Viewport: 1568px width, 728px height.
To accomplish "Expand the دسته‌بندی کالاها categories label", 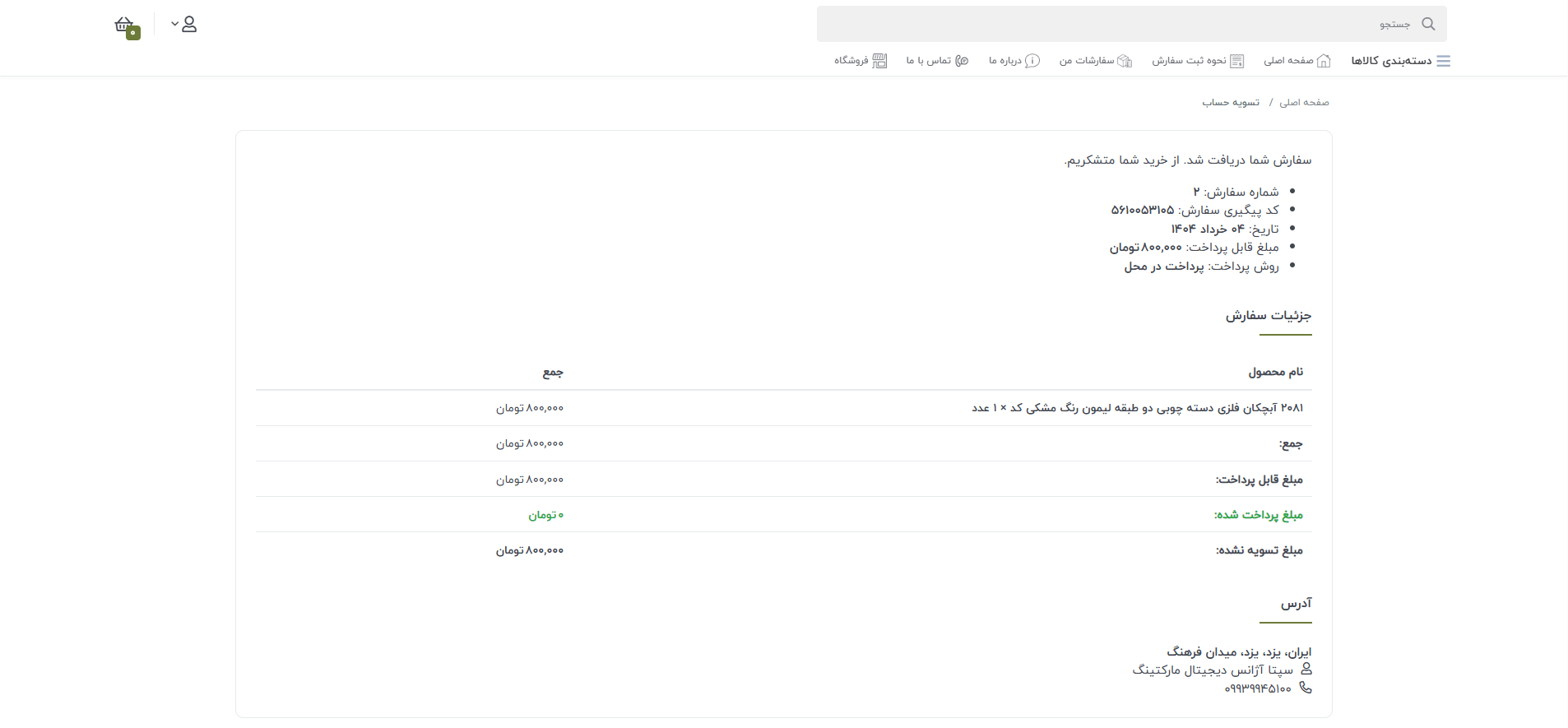I will coord(1391,61).
